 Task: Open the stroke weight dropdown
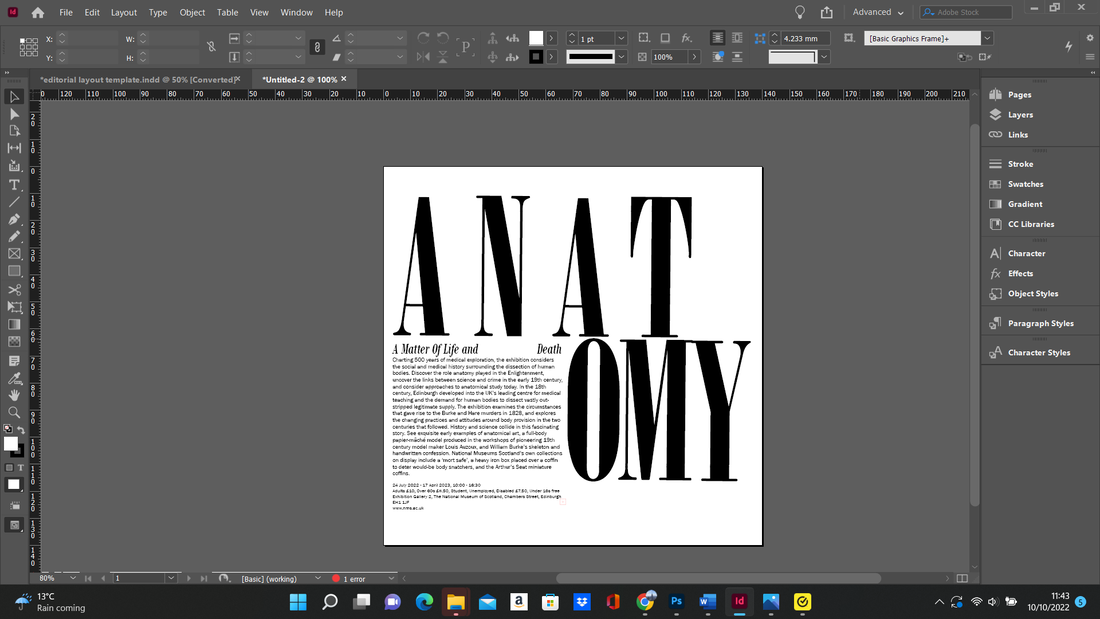pos(621,39)
